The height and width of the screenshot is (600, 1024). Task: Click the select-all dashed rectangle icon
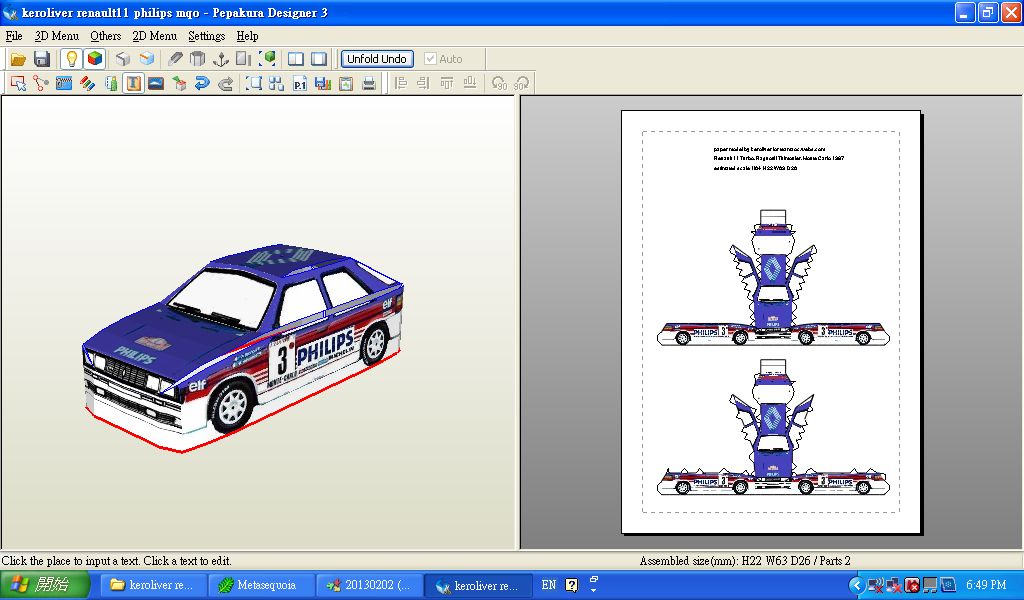[253, 84]
